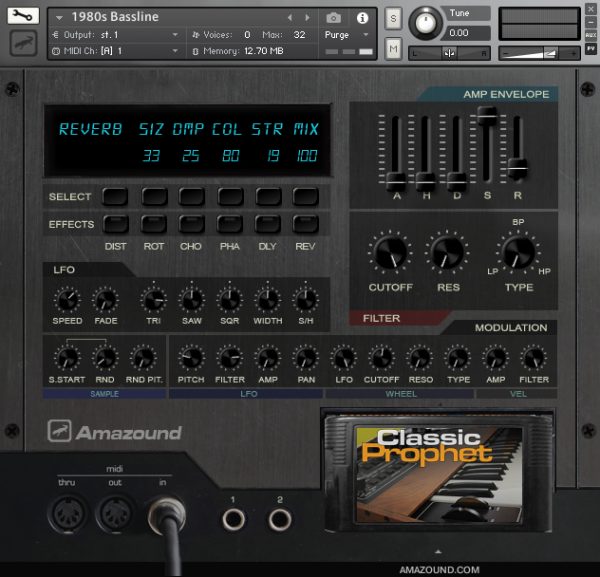Click the SELECT button above CHO
This screenshot has height=577, width=600.
(x=192, y=197)
